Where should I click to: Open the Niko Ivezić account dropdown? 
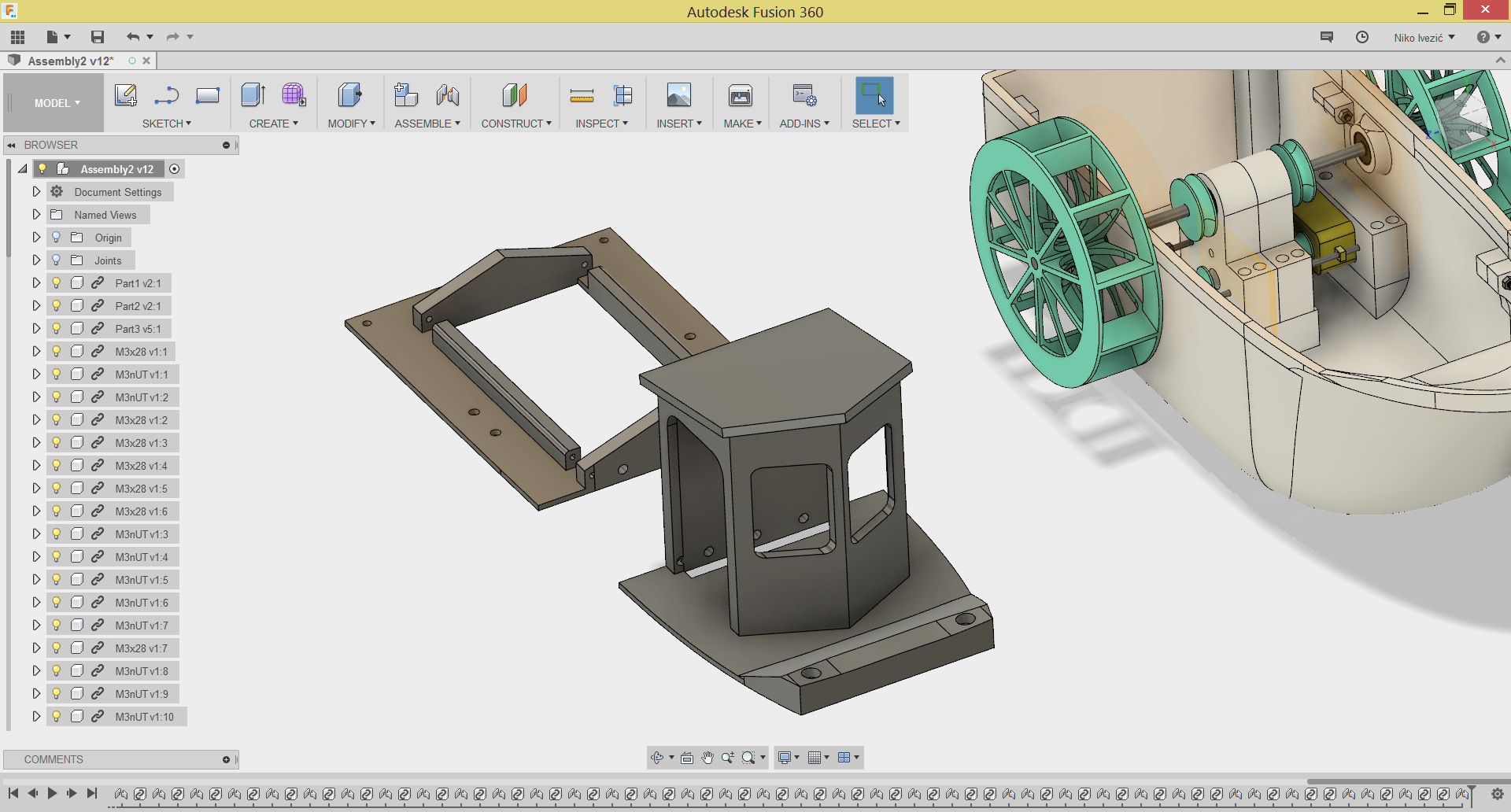click(x=1424, y=37)
